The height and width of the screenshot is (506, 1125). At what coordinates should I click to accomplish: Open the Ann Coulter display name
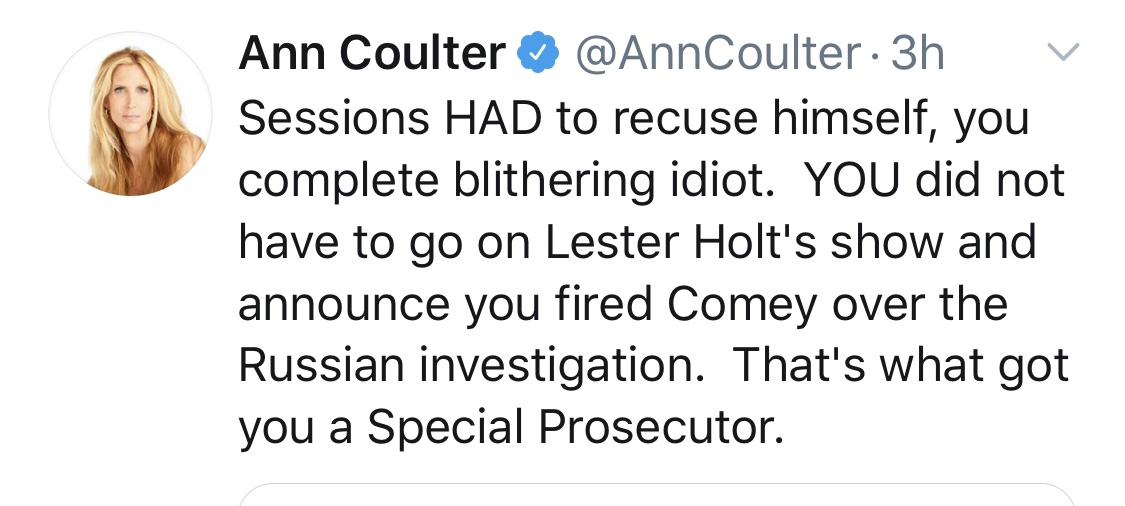pos(371,56)
